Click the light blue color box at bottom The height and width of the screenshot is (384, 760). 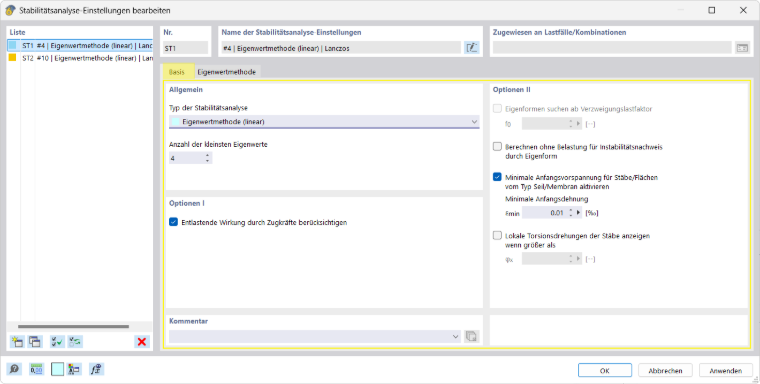57,369
